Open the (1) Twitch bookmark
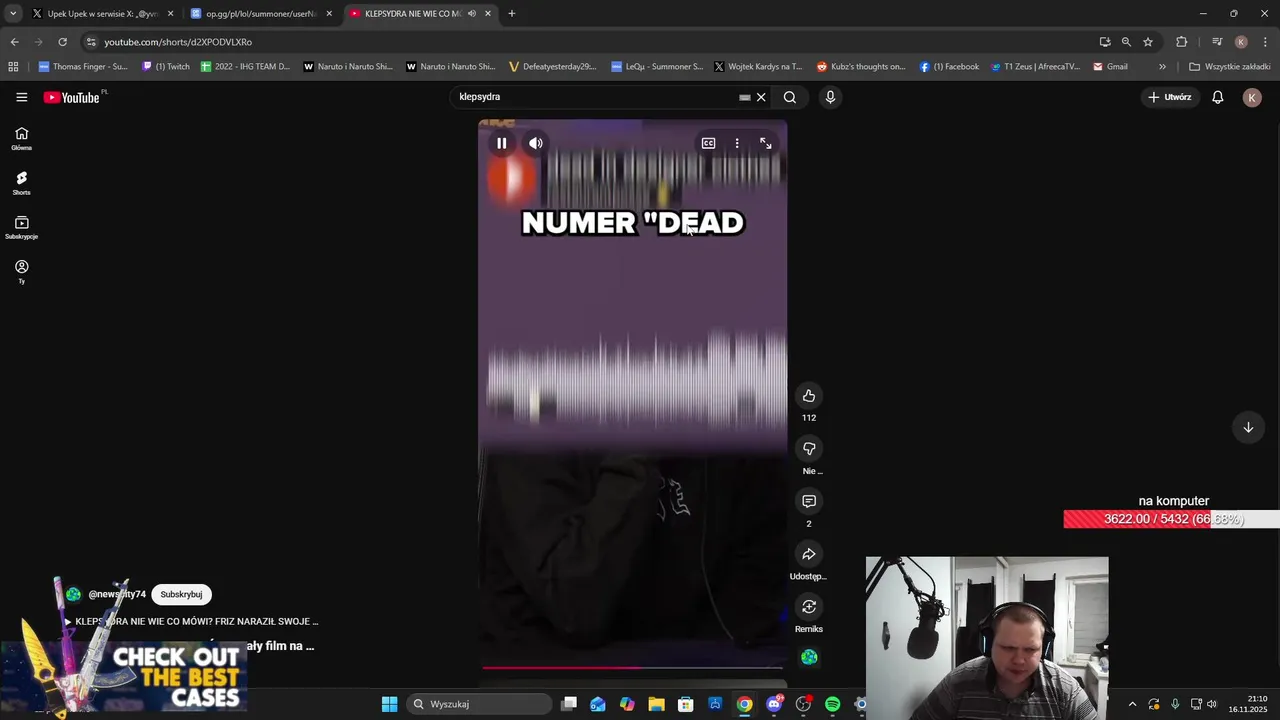This screenshot has height=720, width=1280. [166, 67]
